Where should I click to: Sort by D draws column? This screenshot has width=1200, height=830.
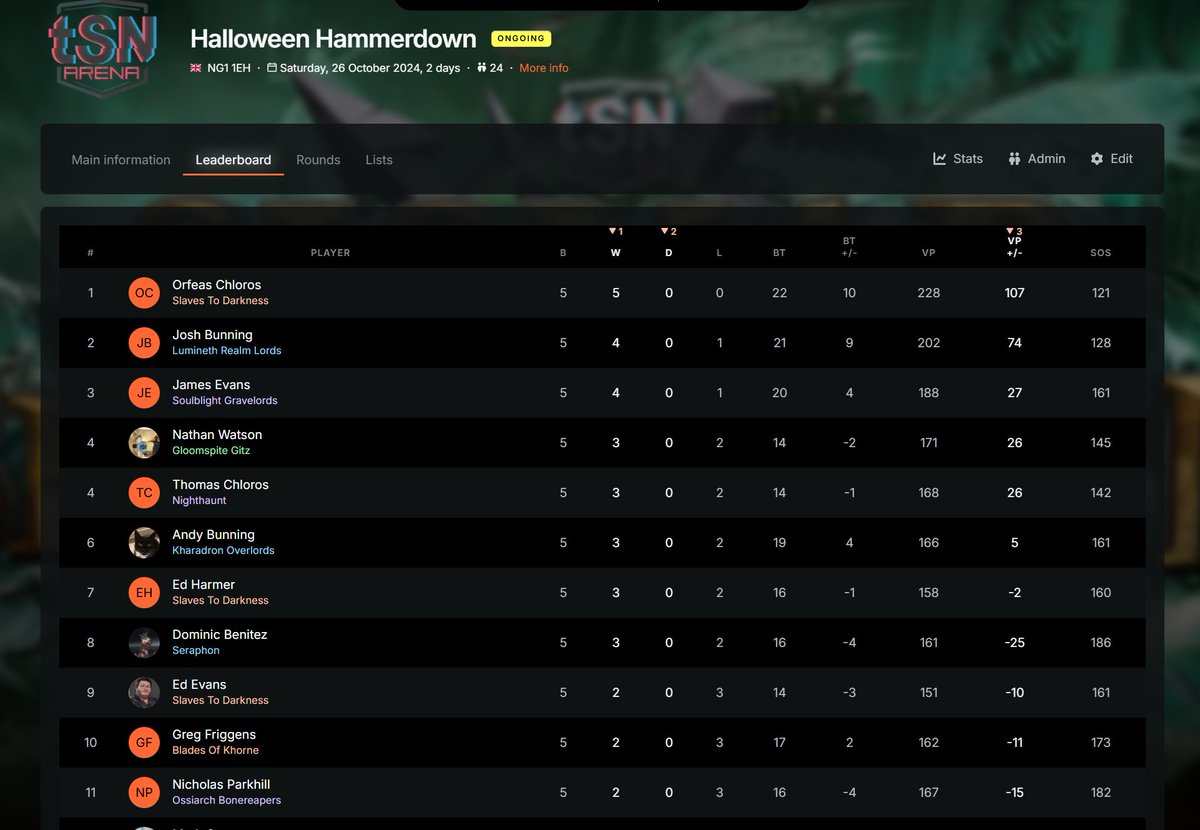point(669,253)
